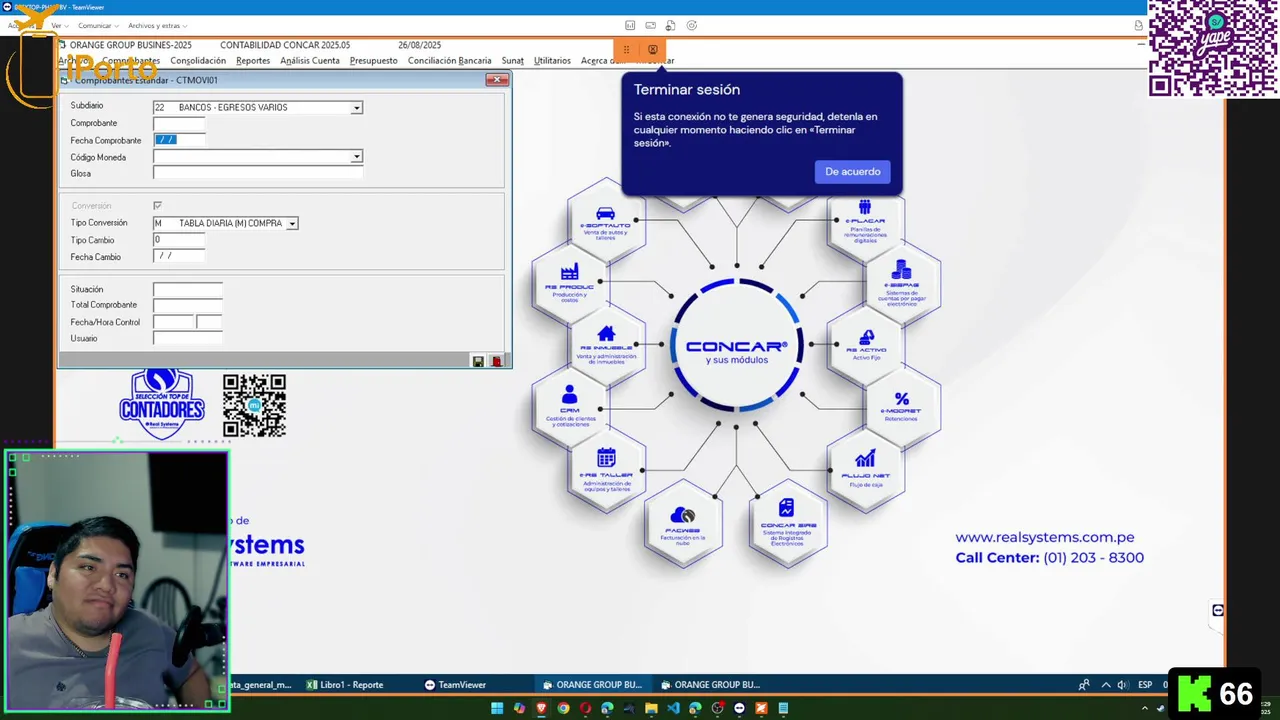This screenshot has height=720, width=1280.
Task: Open Opera browser from the taskbar
Action: [x=585, y=708]
